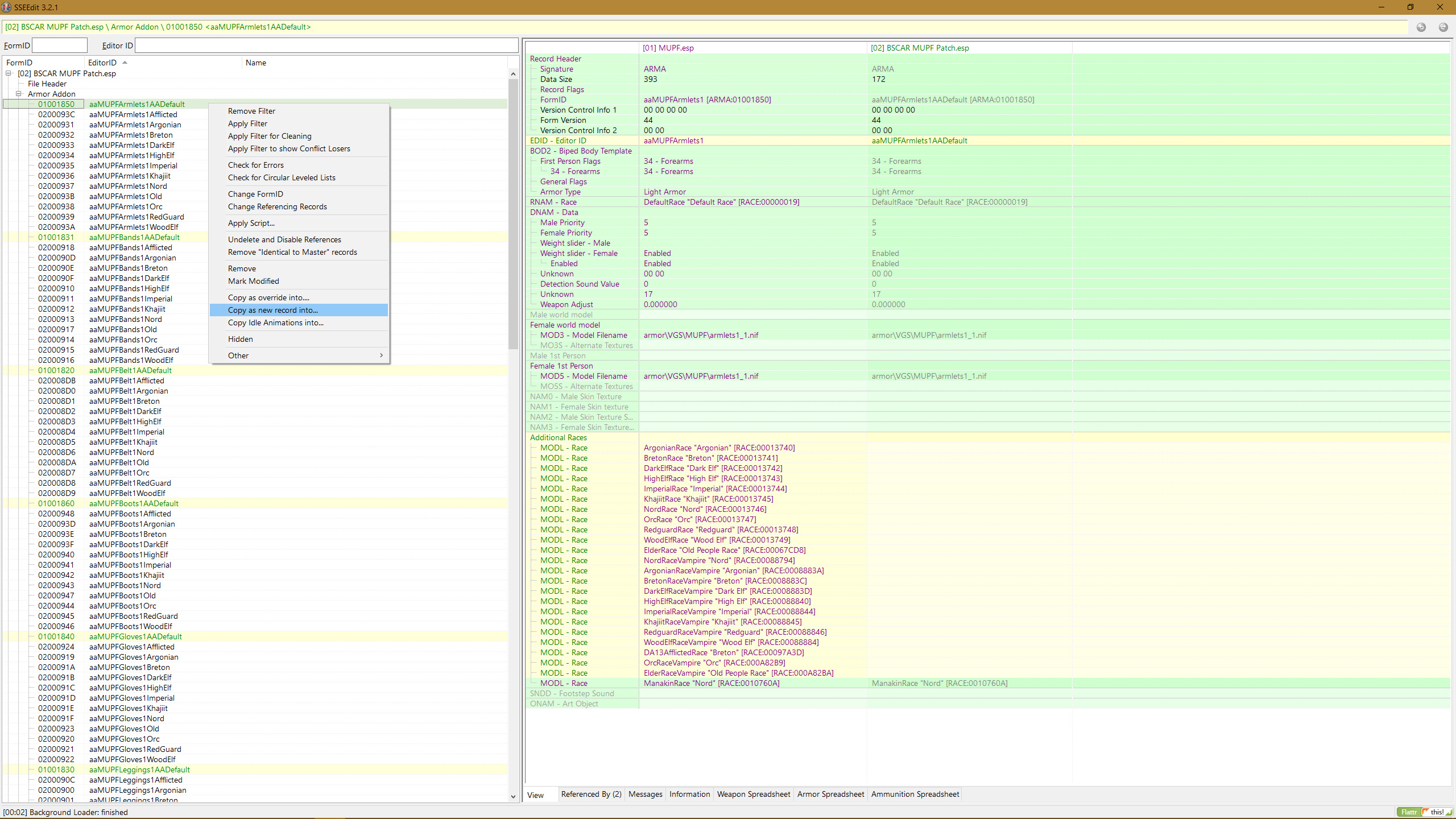Switch to the Messages tab
The image size is (1456, 819).
pos(645,794)
